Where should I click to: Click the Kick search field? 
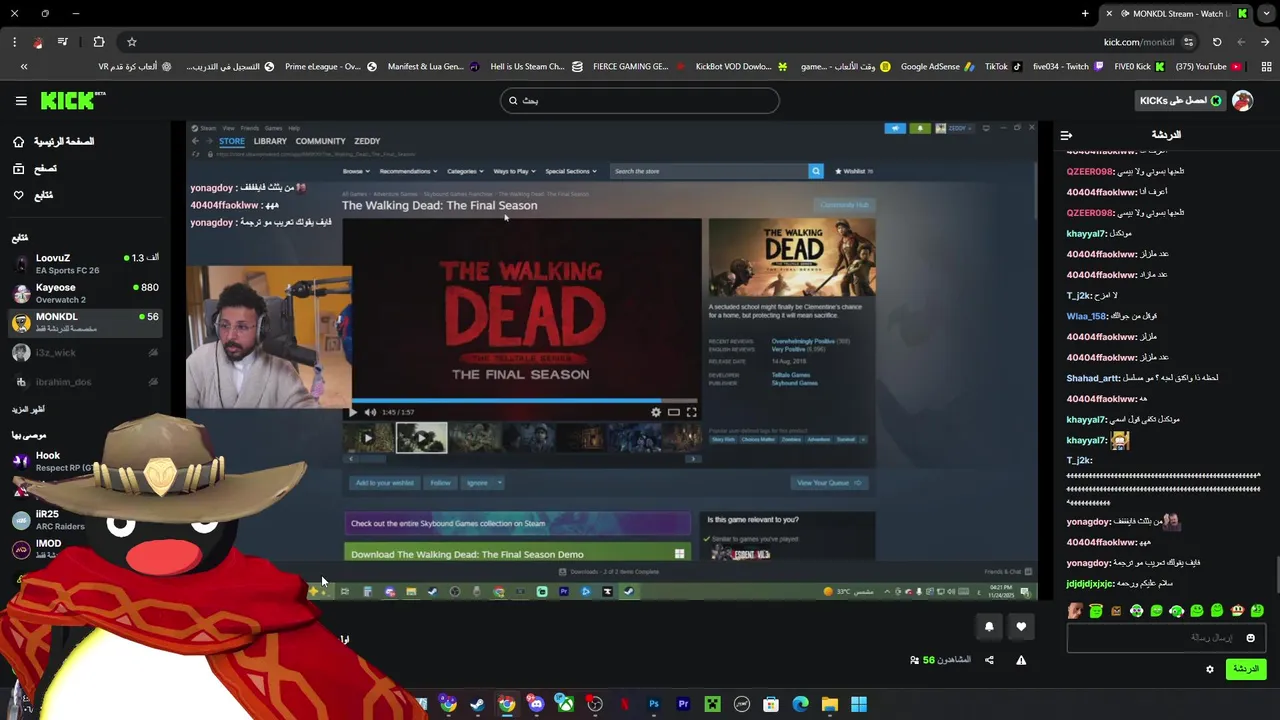tap(640, 100)
